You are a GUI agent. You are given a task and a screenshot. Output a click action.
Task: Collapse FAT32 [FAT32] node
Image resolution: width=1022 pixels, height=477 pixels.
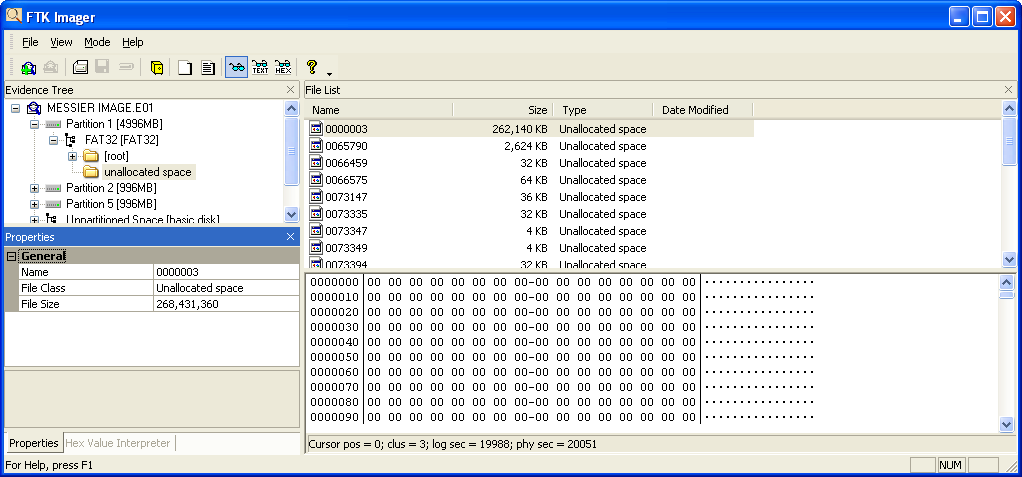click(x=53, y=140)
